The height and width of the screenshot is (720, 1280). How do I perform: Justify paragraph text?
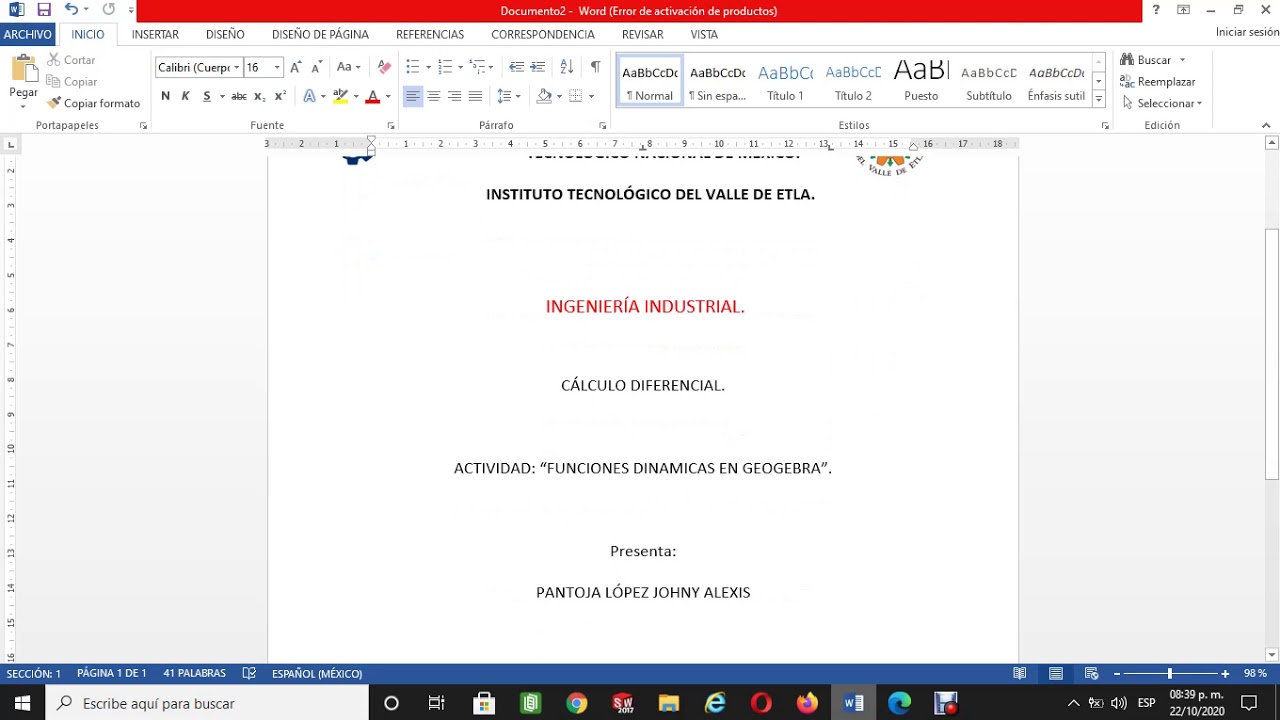(x=476, y=96)
